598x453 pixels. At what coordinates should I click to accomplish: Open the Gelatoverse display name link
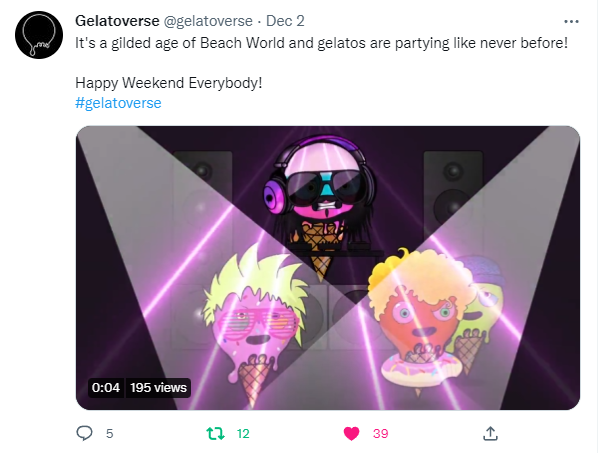117,21
